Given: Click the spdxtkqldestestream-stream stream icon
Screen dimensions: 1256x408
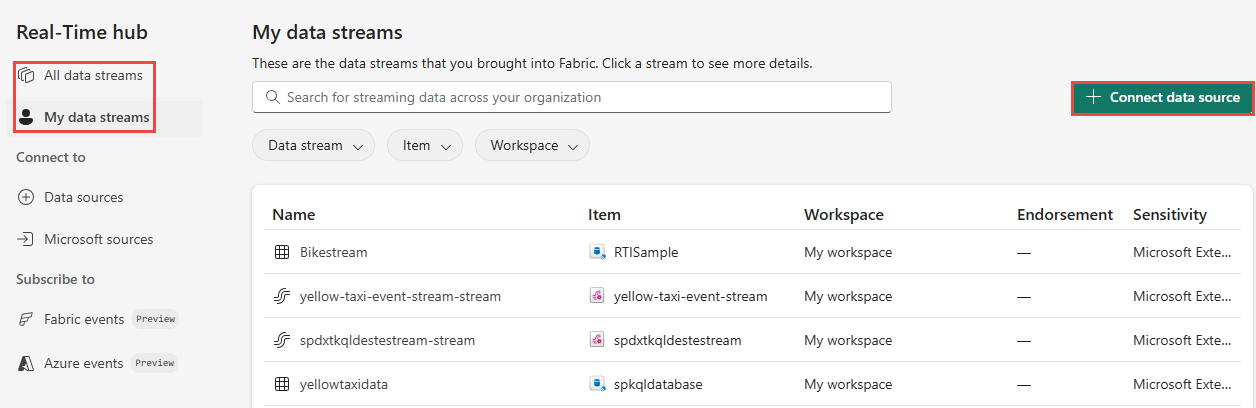Looking at the screenshot, I should (x=281, y=340).
